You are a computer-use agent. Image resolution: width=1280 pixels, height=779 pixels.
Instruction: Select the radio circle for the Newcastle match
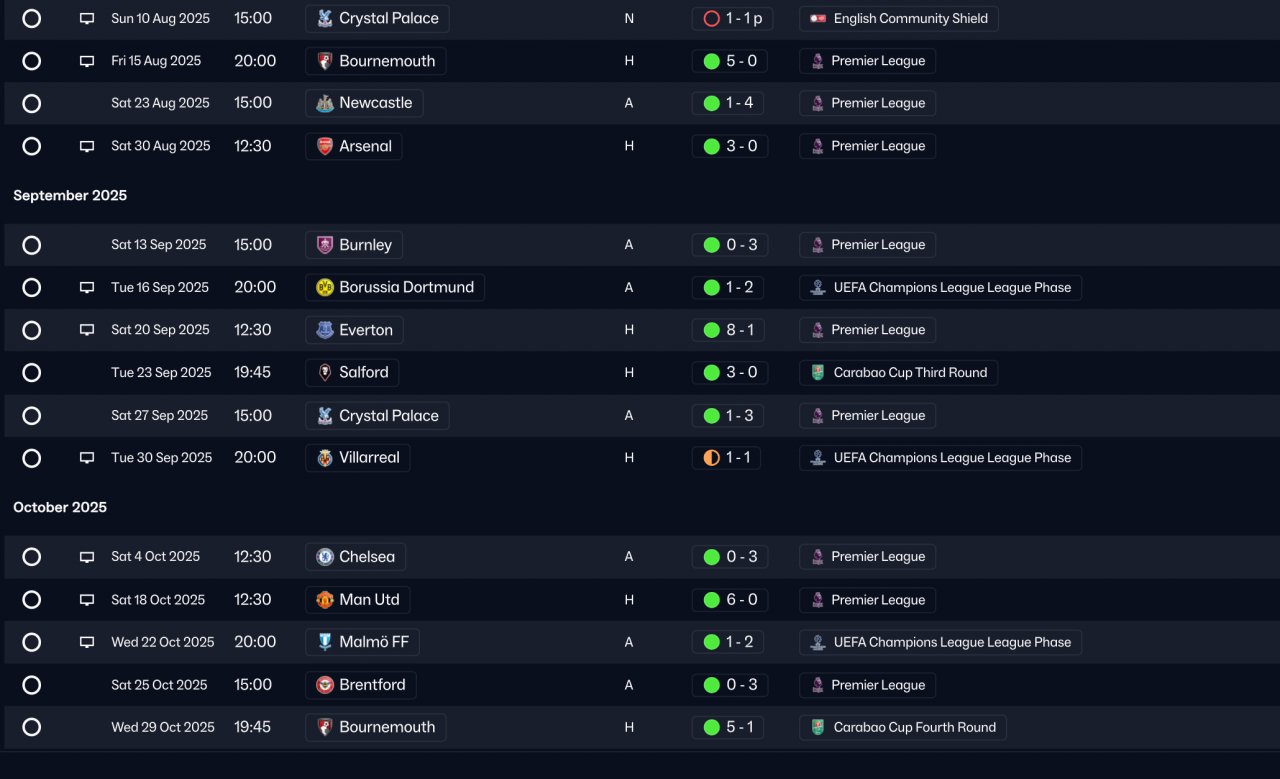pos(32,103)
